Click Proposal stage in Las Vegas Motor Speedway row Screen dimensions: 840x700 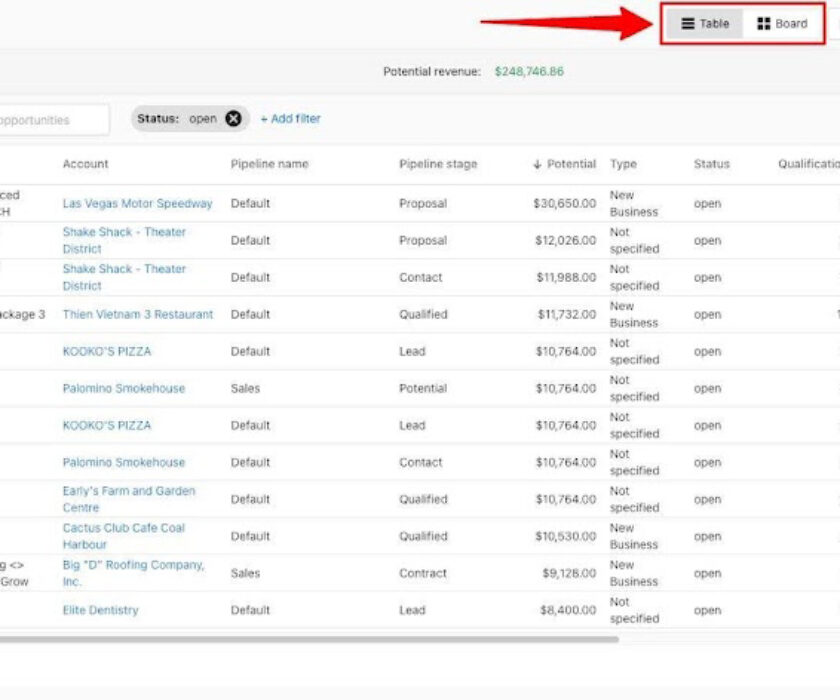(x=423, y=204)
